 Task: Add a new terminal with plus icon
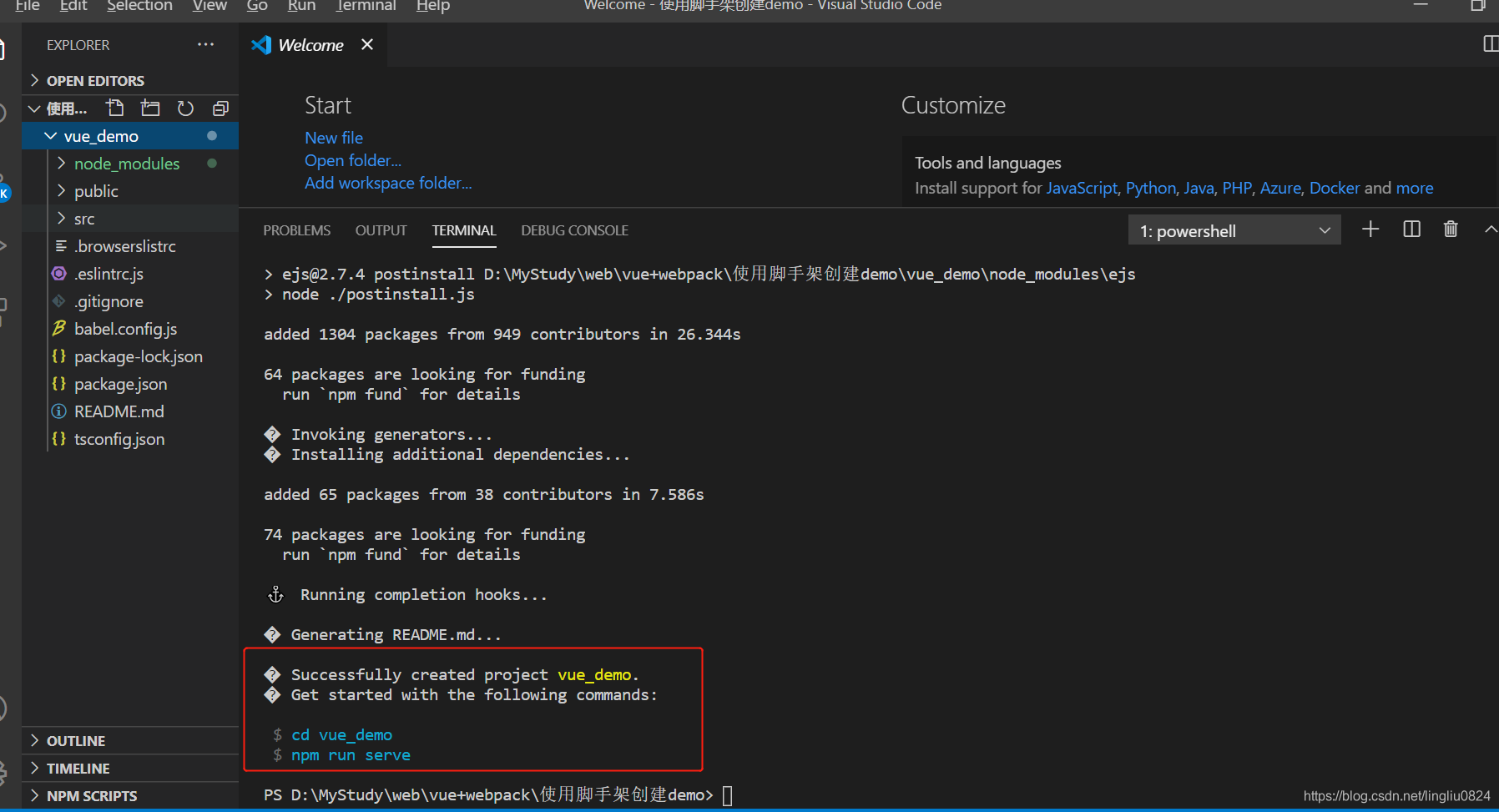tap(1370, 229)
